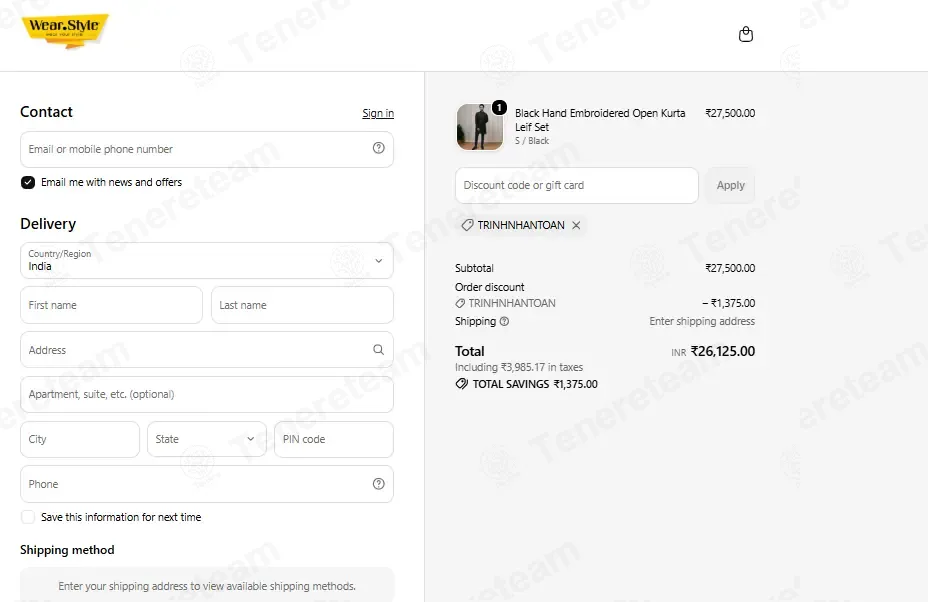The width and height of the screenshot is (928, 602).
Task: Focus Discount code or gift card field
Action: 576,185
